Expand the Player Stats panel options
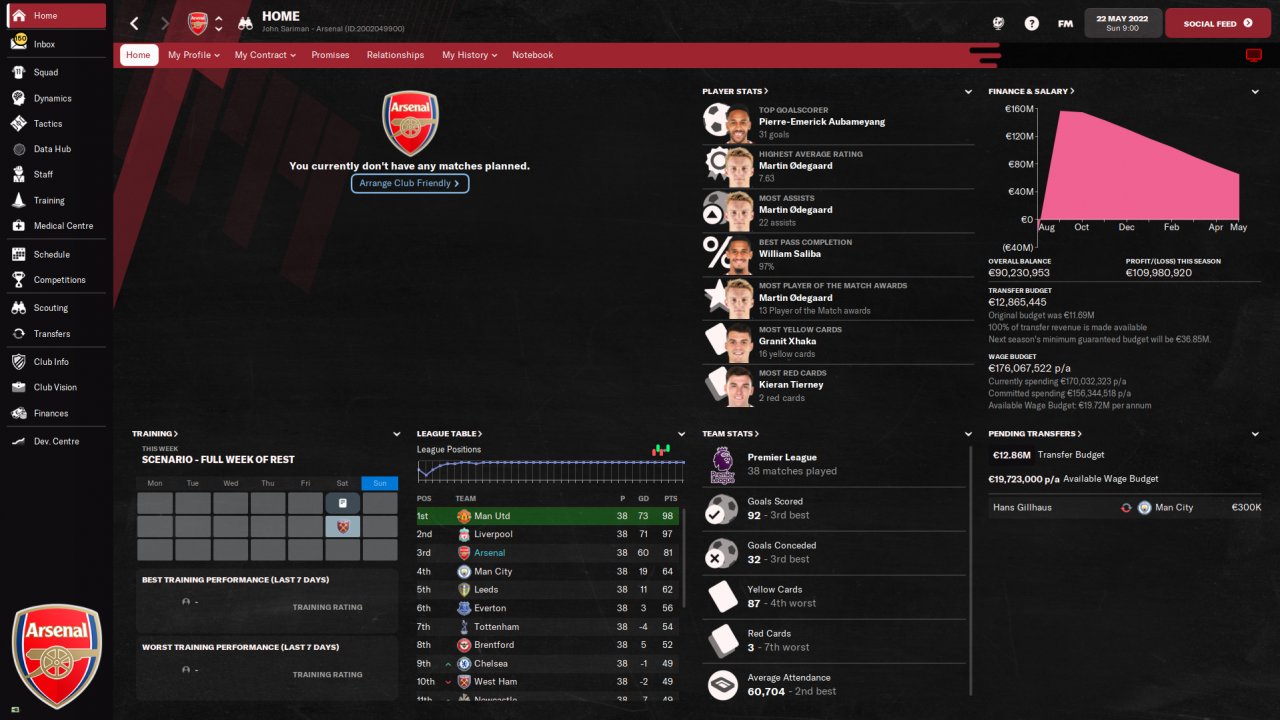This screenshot has width=1280, height=720. coord(968,92)
